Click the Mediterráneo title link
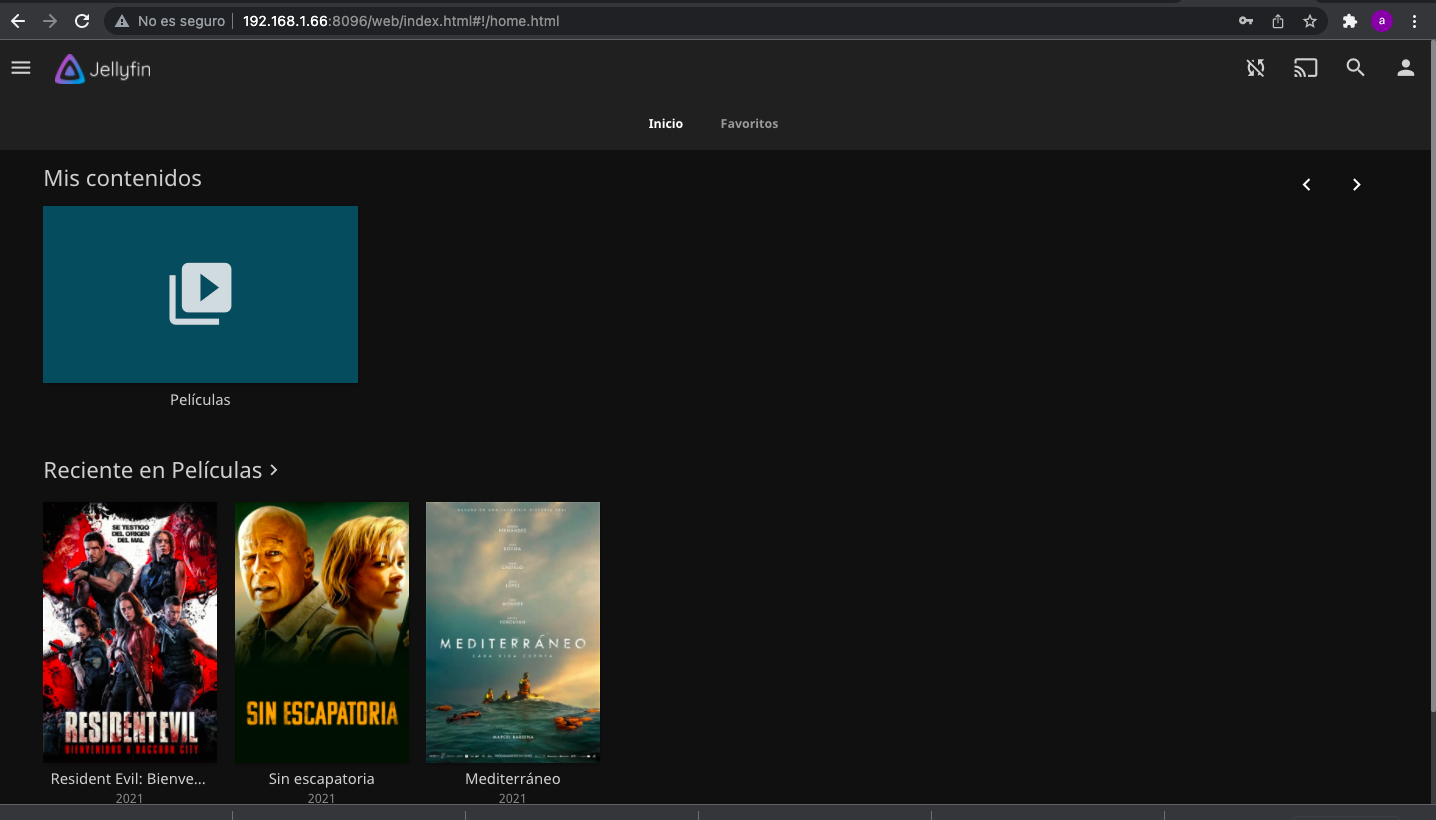Screen dimensions: 1436x820 pos(512,778)
